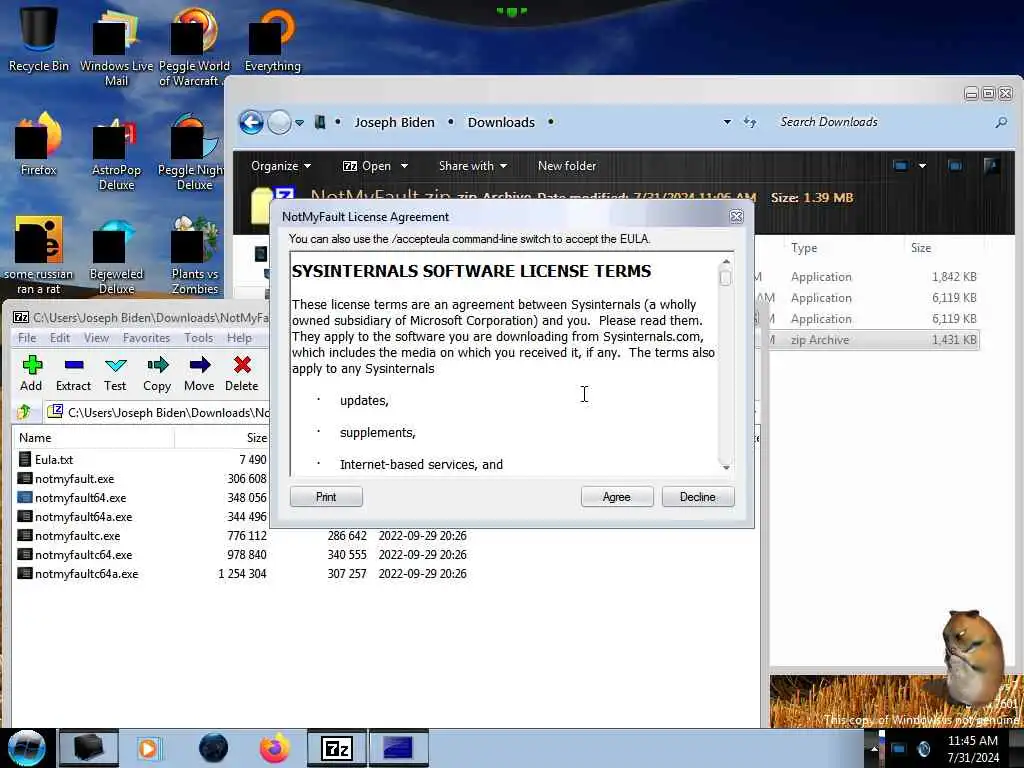The width and height of the screenshot is (1024, 768).
Task: Open the Tools menu in 7-Zip
Action: pyautogui.click(x=199, y=338)
